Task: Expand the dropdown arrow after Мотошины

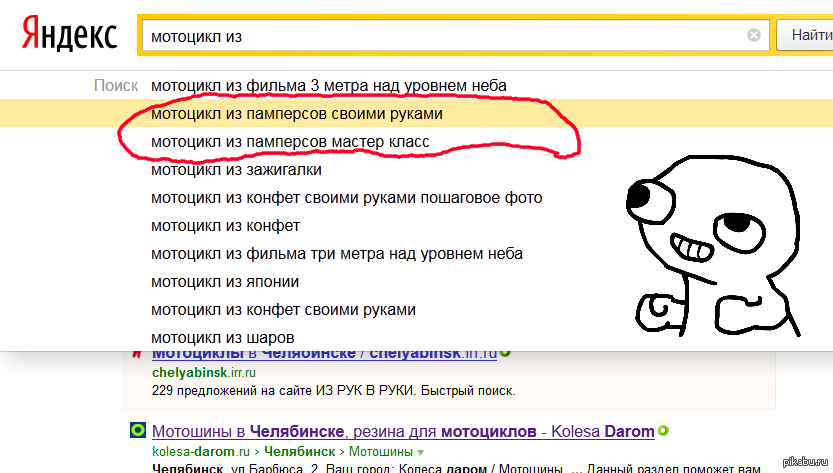Action: pos(421,453)
